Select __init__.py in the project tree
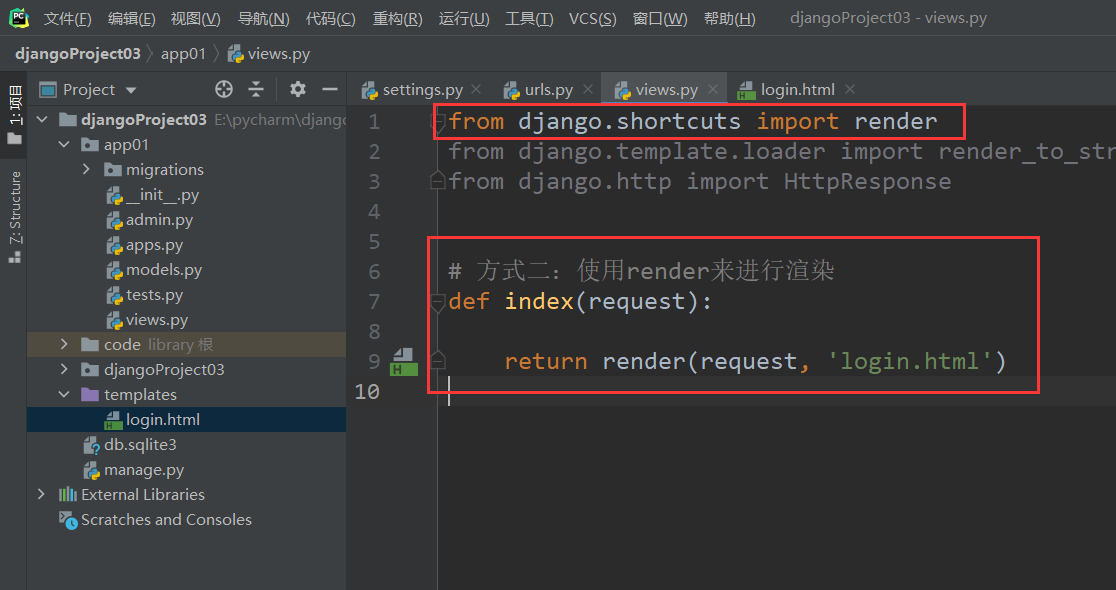The width and height of the screenshot is (1116, 590). click(x=162, y=194)
